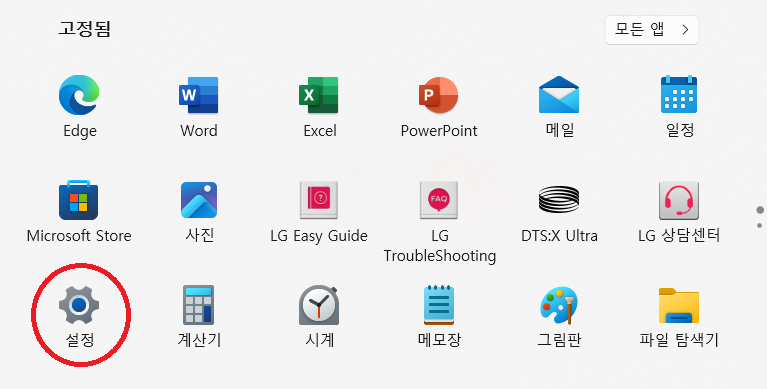Screen dimensions: 767x389
Task: Start PowerPoint from the pinned grid
Action: point(439,95)
